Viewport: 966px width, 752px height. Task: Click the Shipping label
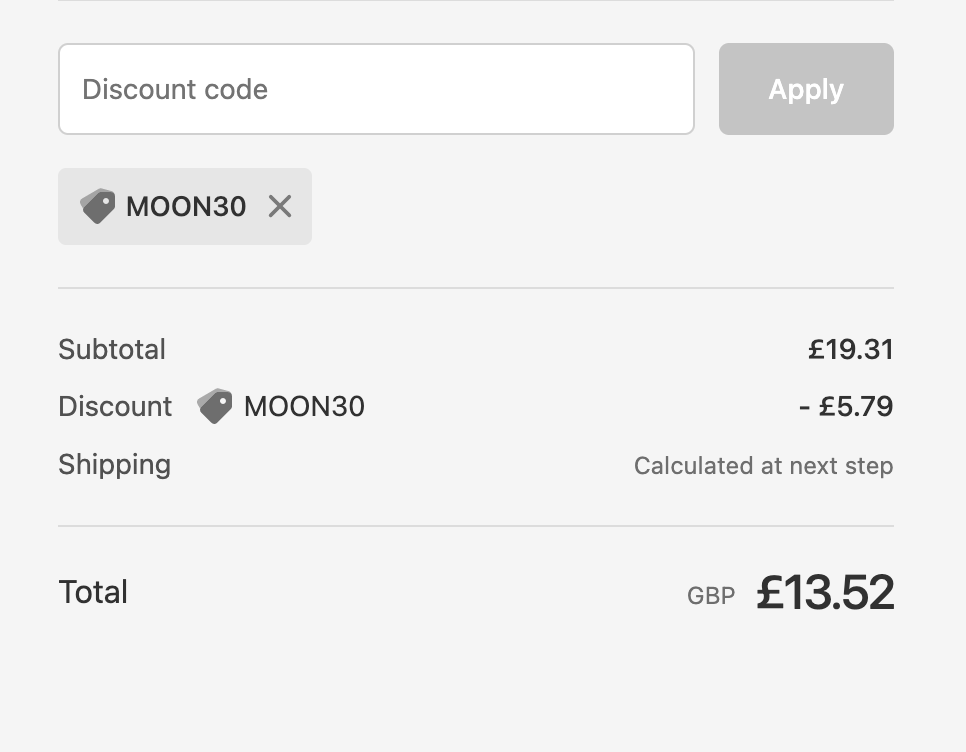(115, 465)
